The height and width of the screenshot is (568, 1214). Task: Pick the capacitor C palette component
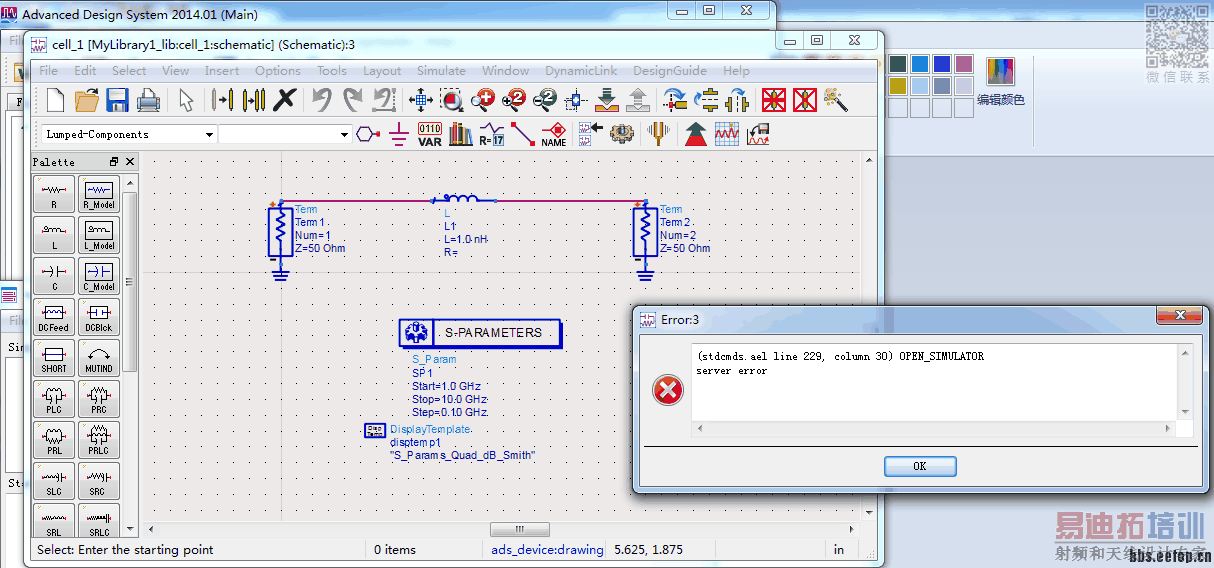pos(54,276)
